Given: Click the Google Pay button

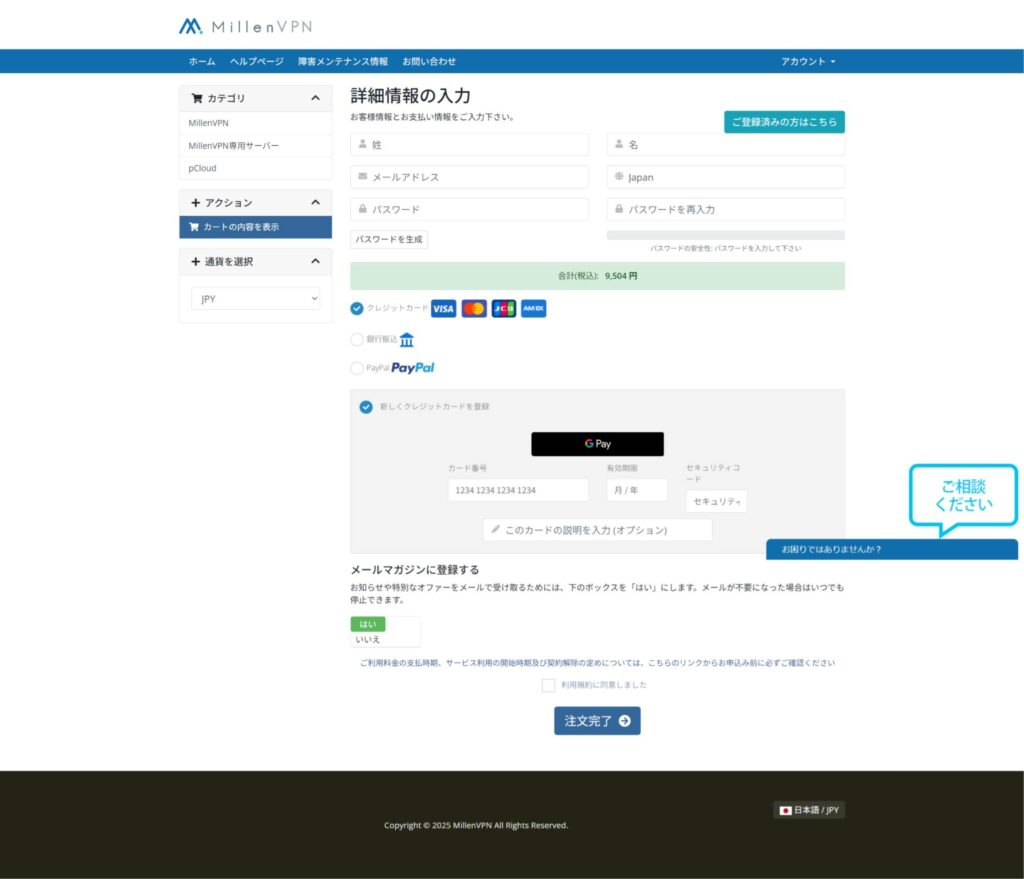Looking at the screenshot, I should click(598, 444).
